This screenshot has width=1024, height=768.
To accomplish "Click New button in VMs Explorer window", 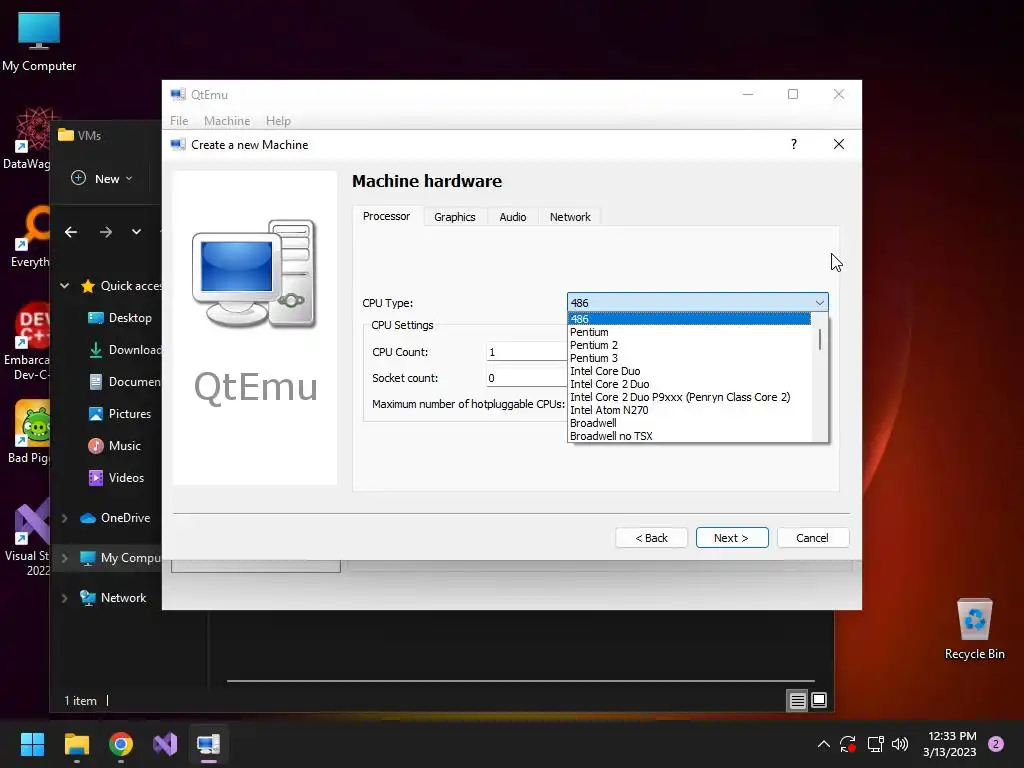I will point(101,178).
